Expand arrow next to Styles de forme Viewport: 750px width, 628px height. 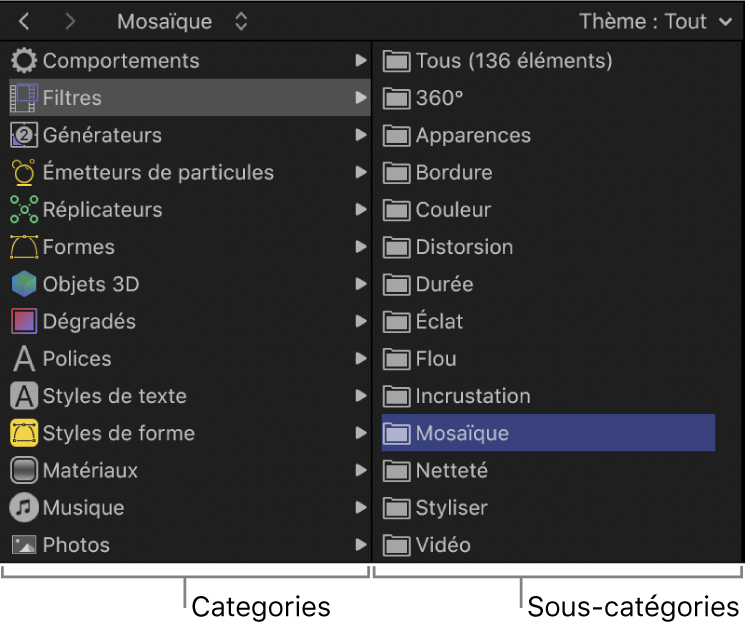361,433
